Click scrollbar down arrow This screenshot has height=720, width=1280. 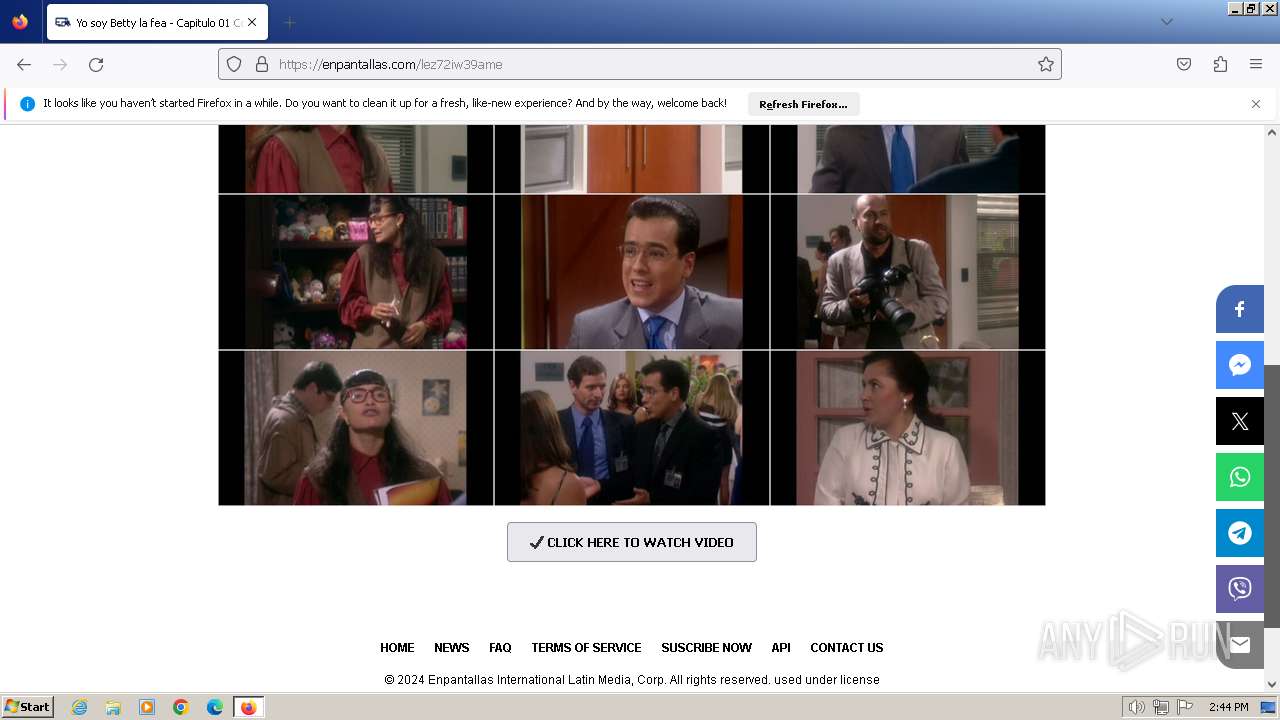(x=1272, y=685)
